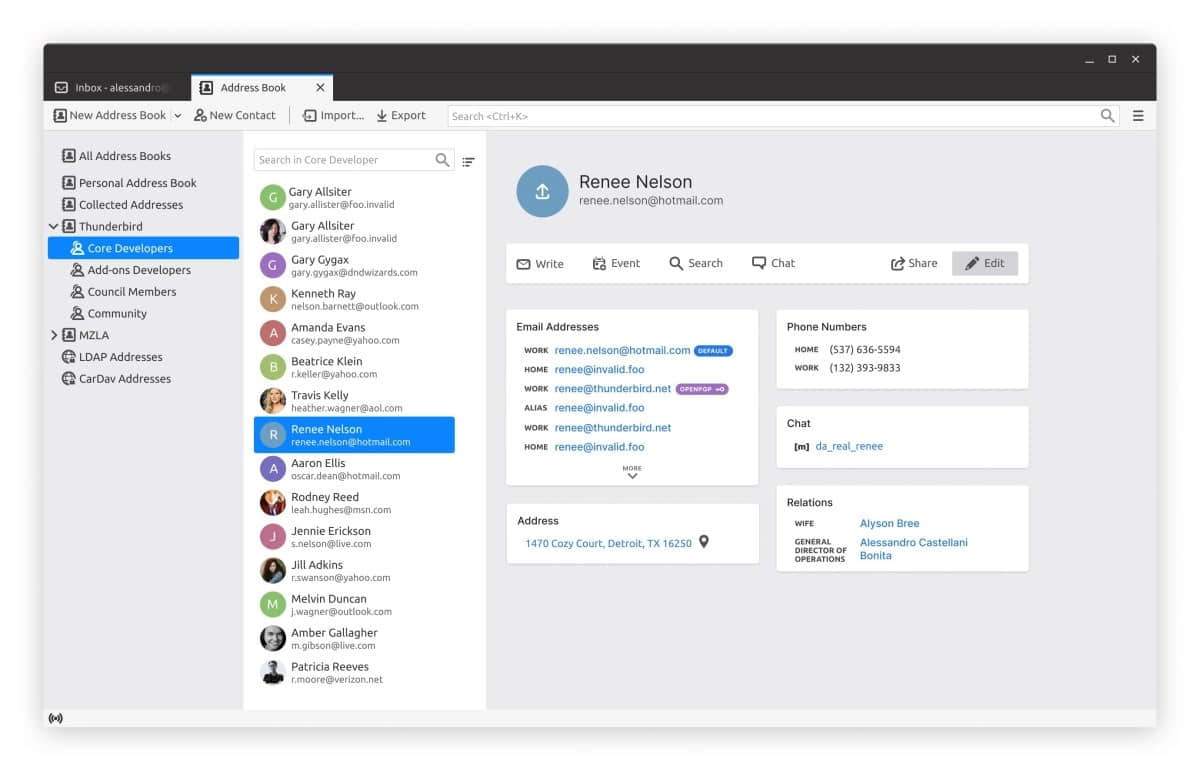Screen dimensions: 1200x781
Task: Click the Search Ctrl+K input field
Action: pos(772,116)
